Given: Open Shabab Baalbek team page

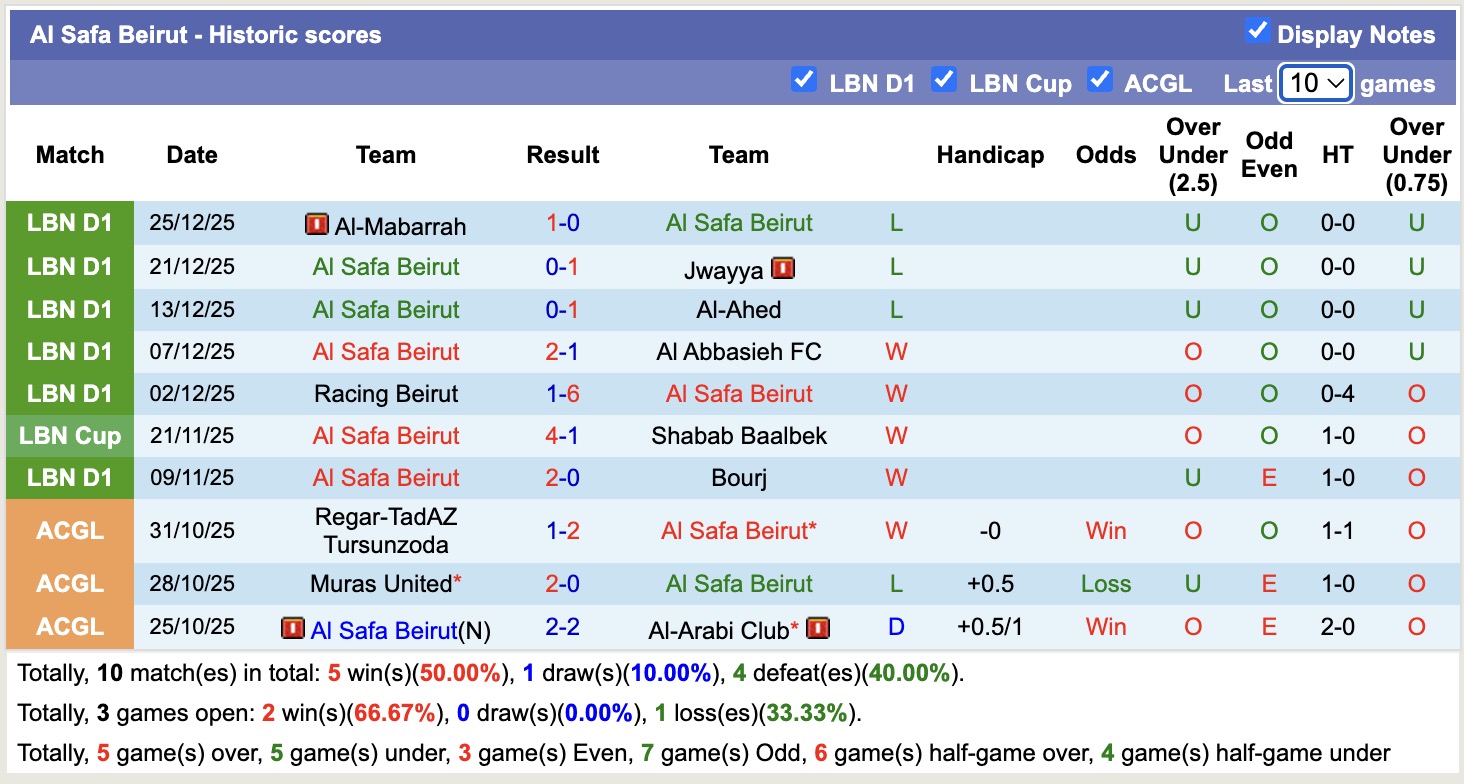Looking at the screenshot, I should [x=739, y=436].
